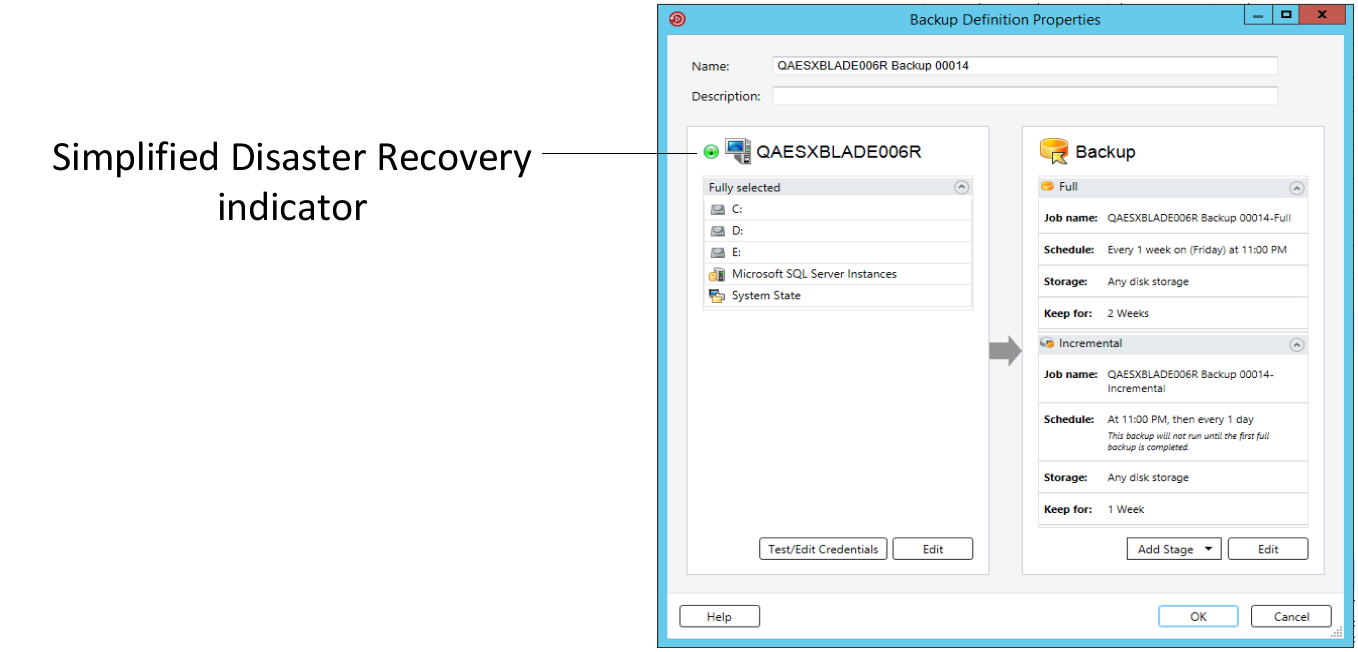
Task: Click the D: drive icon
Action: pyautogui.click(x=717, y=231)
